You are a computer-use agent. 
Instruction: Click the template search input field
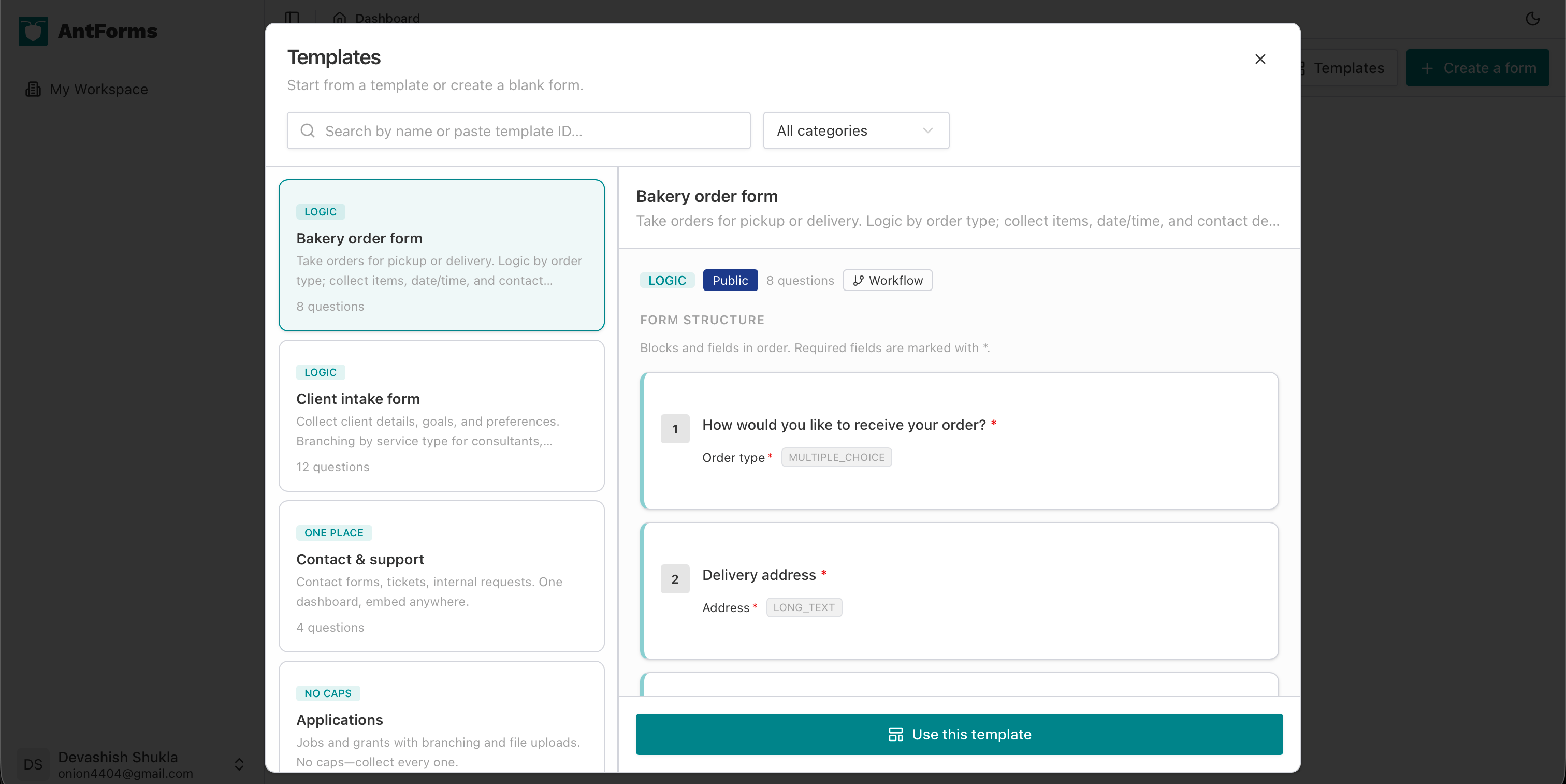click(518, 130)
